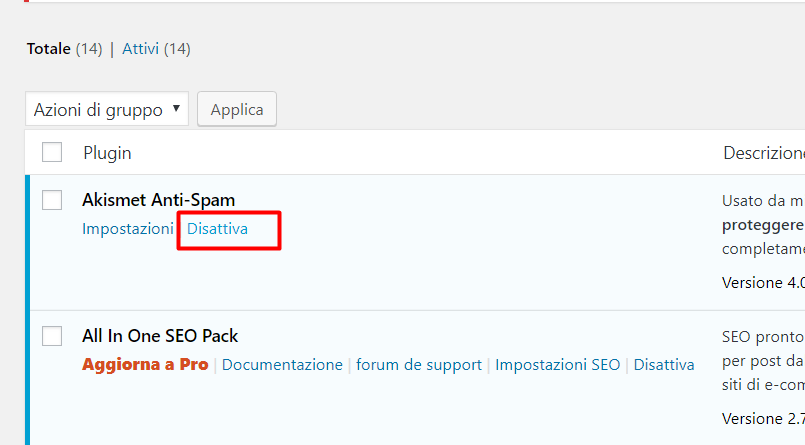The width and height of the screenshot is (805, 445).
Task: Open Impostazioni for Akismet Anti-Spam
Action: (x=127, y=229)
